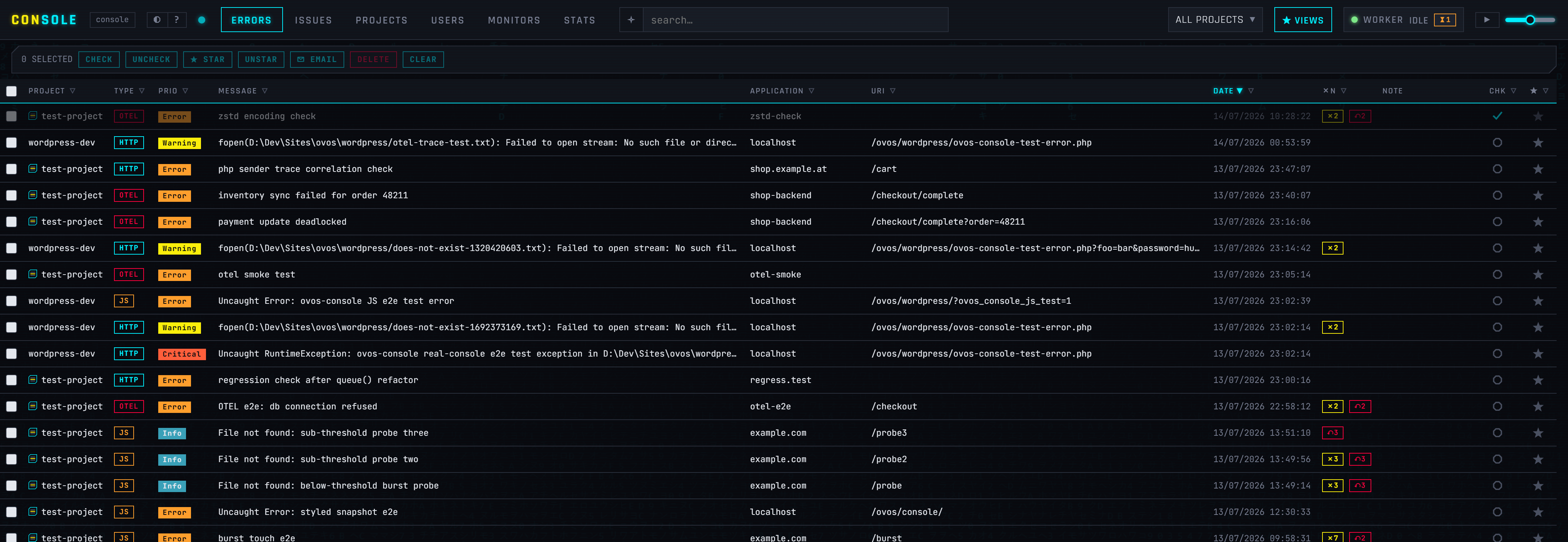Open the PRIO column filter triangle
1568x542 pixels.
pos(185,91)
